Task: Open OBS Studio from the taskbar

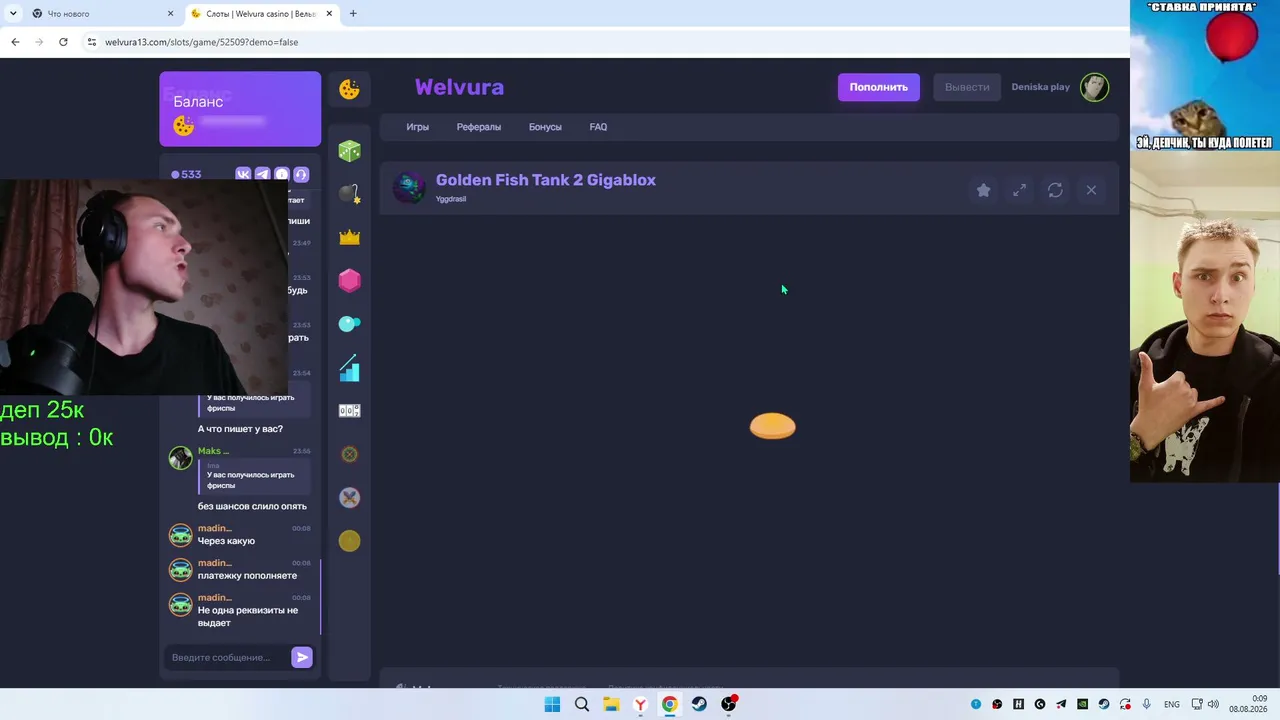Action: (x=729, y=705)
